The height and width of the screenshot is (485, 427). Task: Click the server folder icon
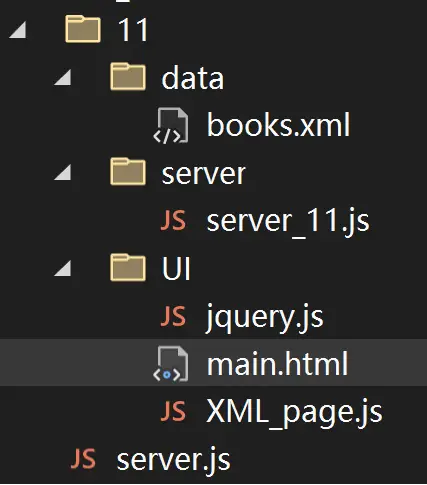128,171
